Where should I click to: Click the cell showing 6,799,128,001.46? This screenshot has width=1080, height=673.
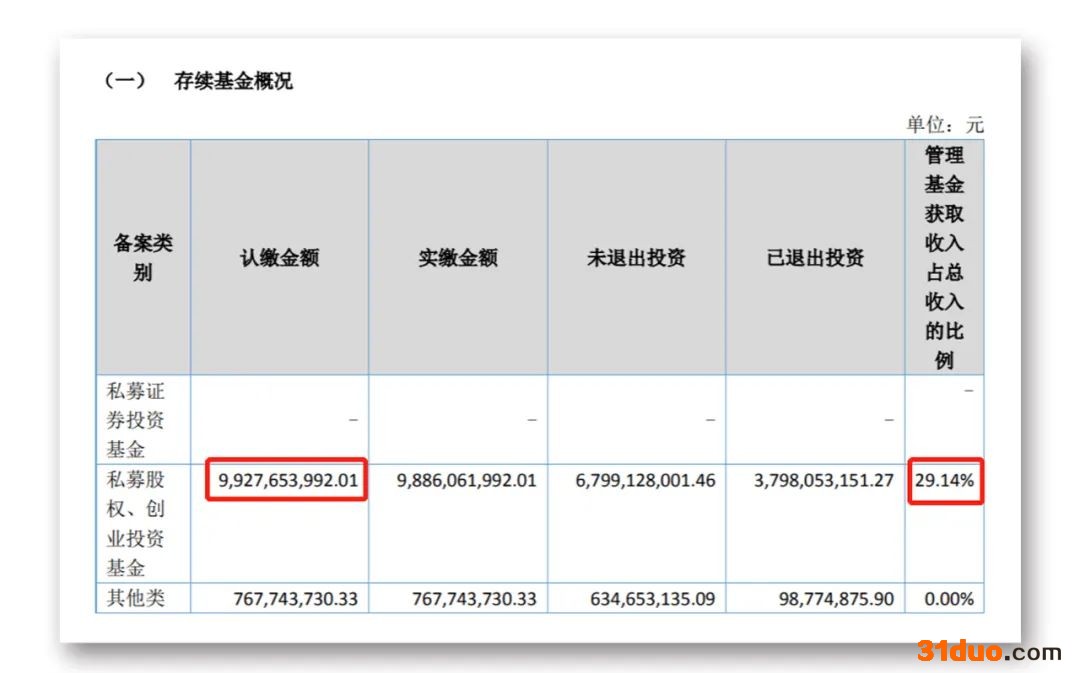645,480
